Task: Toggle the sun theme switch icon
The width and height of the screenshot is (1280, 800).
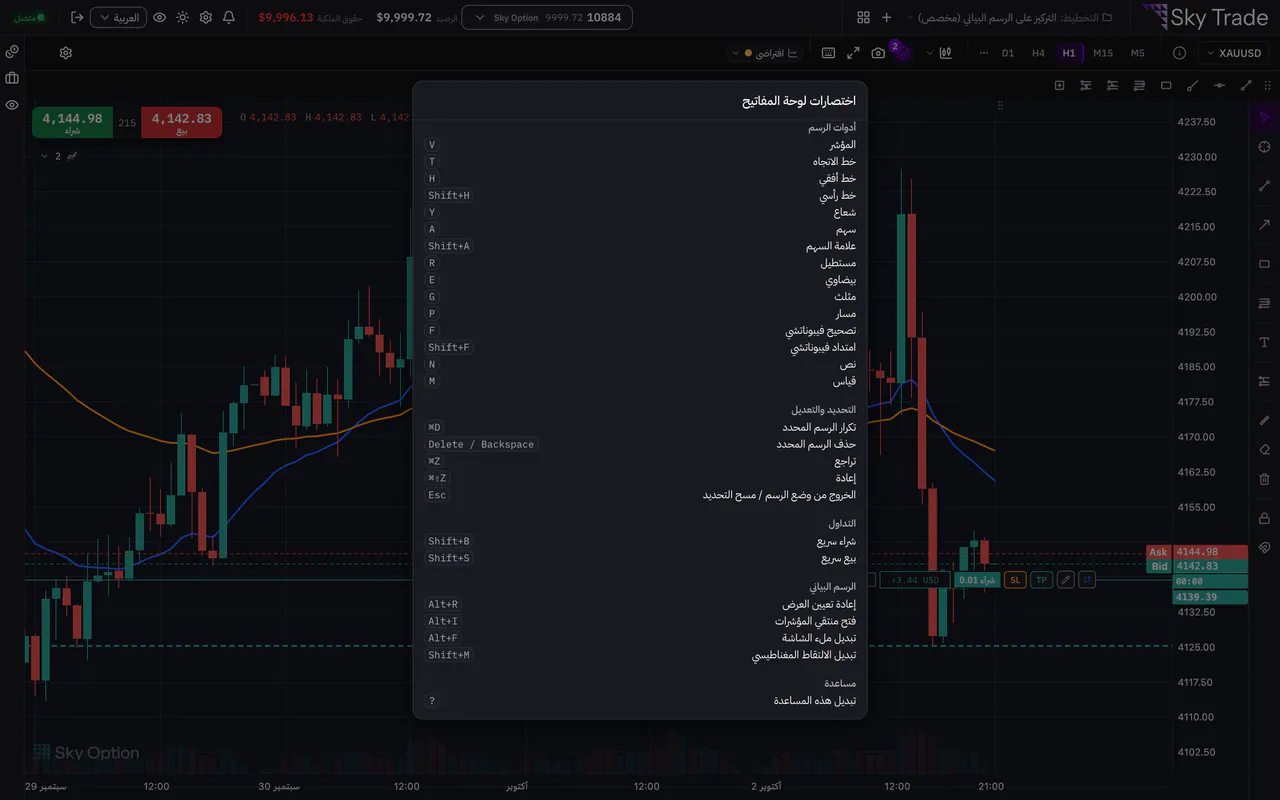Action: (x=182, y=18)
